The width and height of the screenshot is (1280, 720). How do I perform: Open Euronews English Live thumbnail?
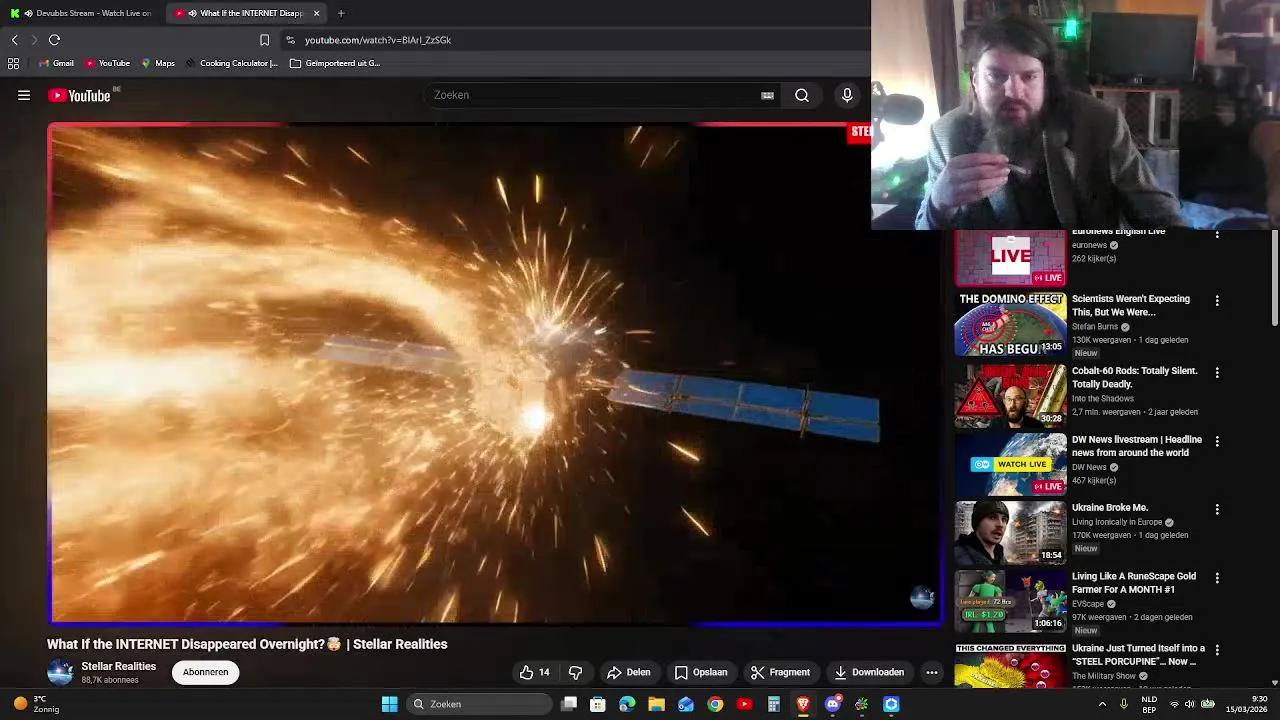[x=1010, y=258]
